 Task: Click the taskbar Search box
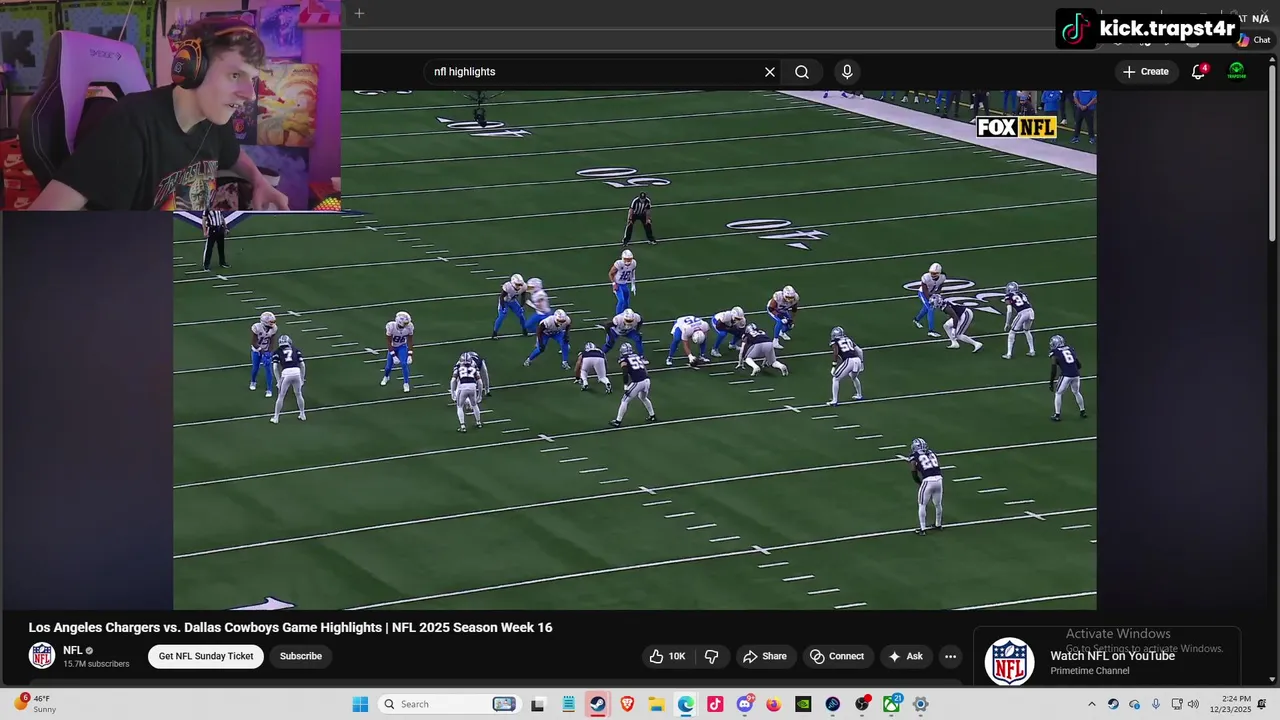coord(448,704)
